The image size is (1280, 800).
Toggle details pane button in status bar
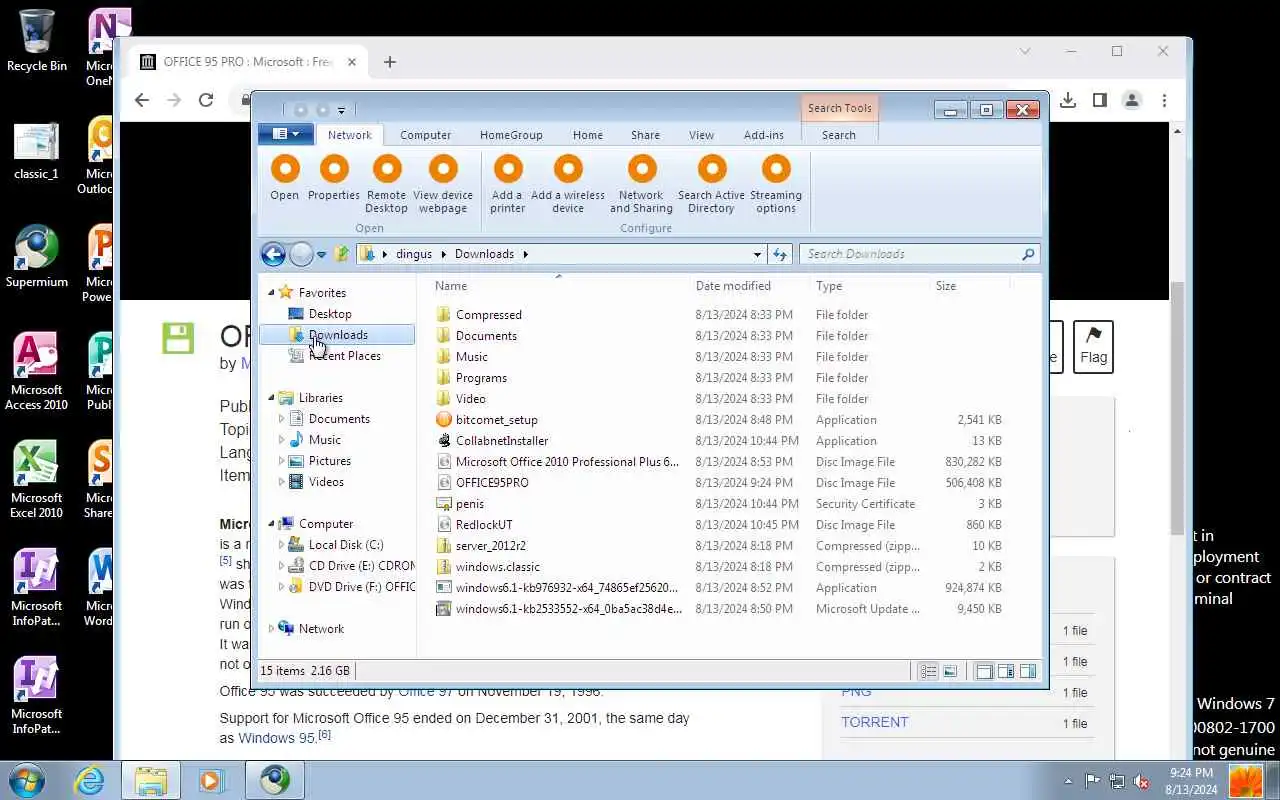(x=1006, y=671)
